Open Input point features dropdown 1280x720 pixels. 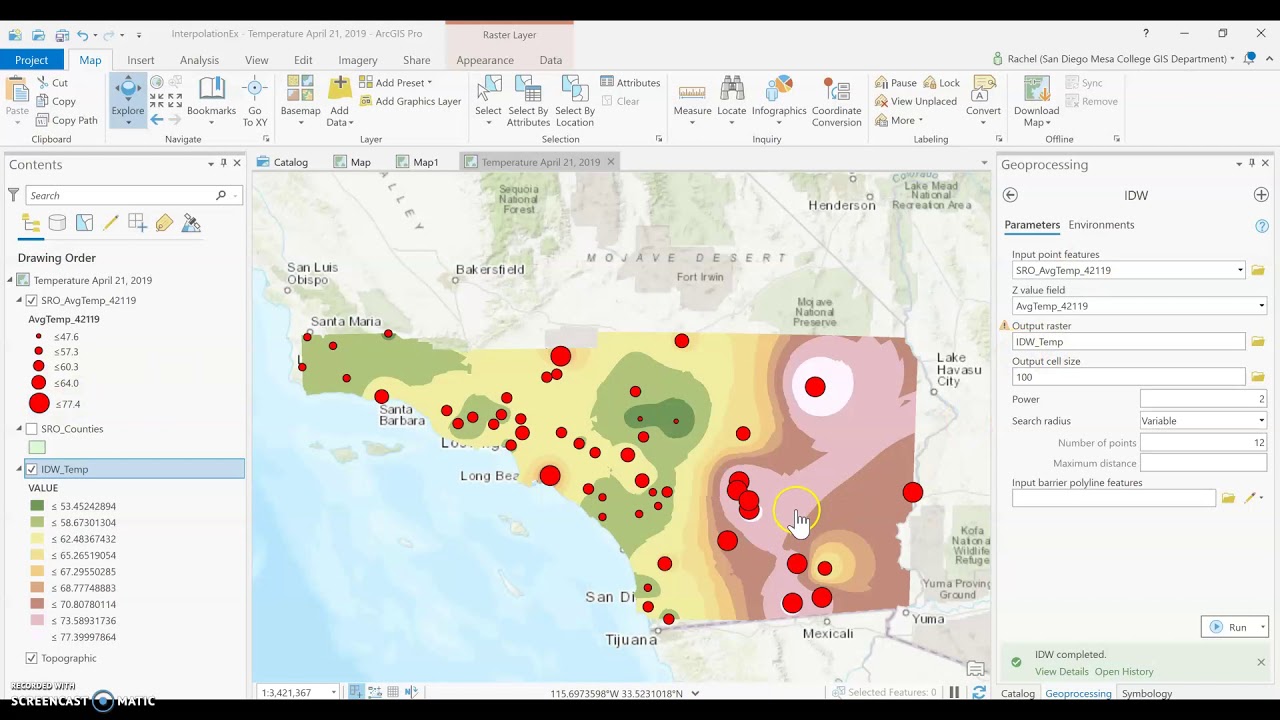[1240, 270]
